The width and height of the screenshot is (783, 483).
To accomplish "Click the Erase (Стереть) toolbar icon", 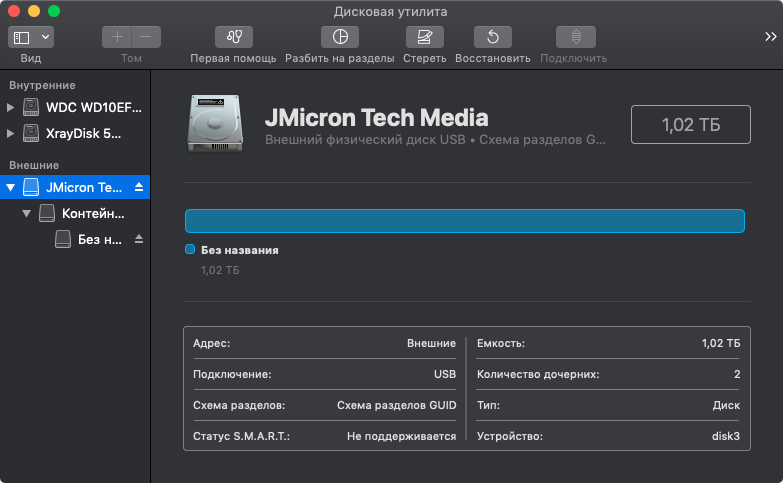I will coord(425,37).
